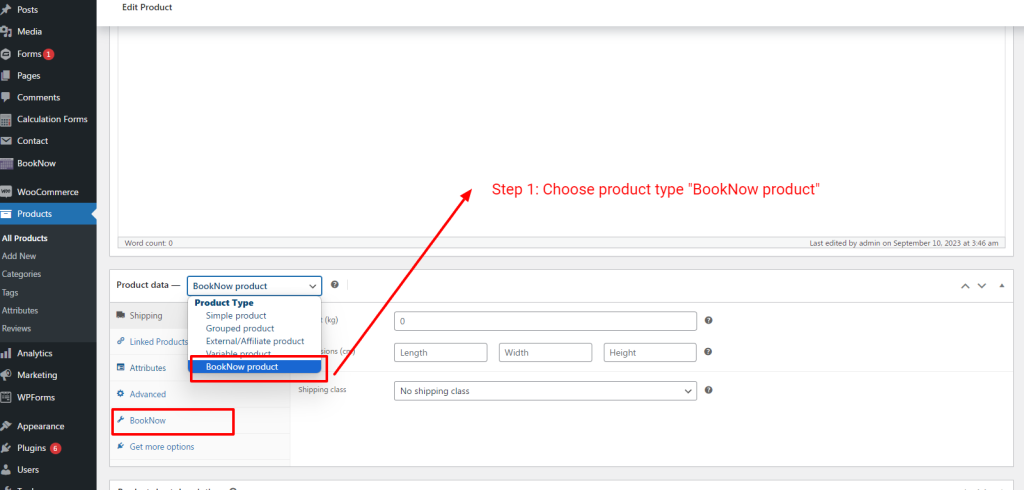Go to All Products submenu
The height and width of the screenshot is (490, 1024).
25,238
